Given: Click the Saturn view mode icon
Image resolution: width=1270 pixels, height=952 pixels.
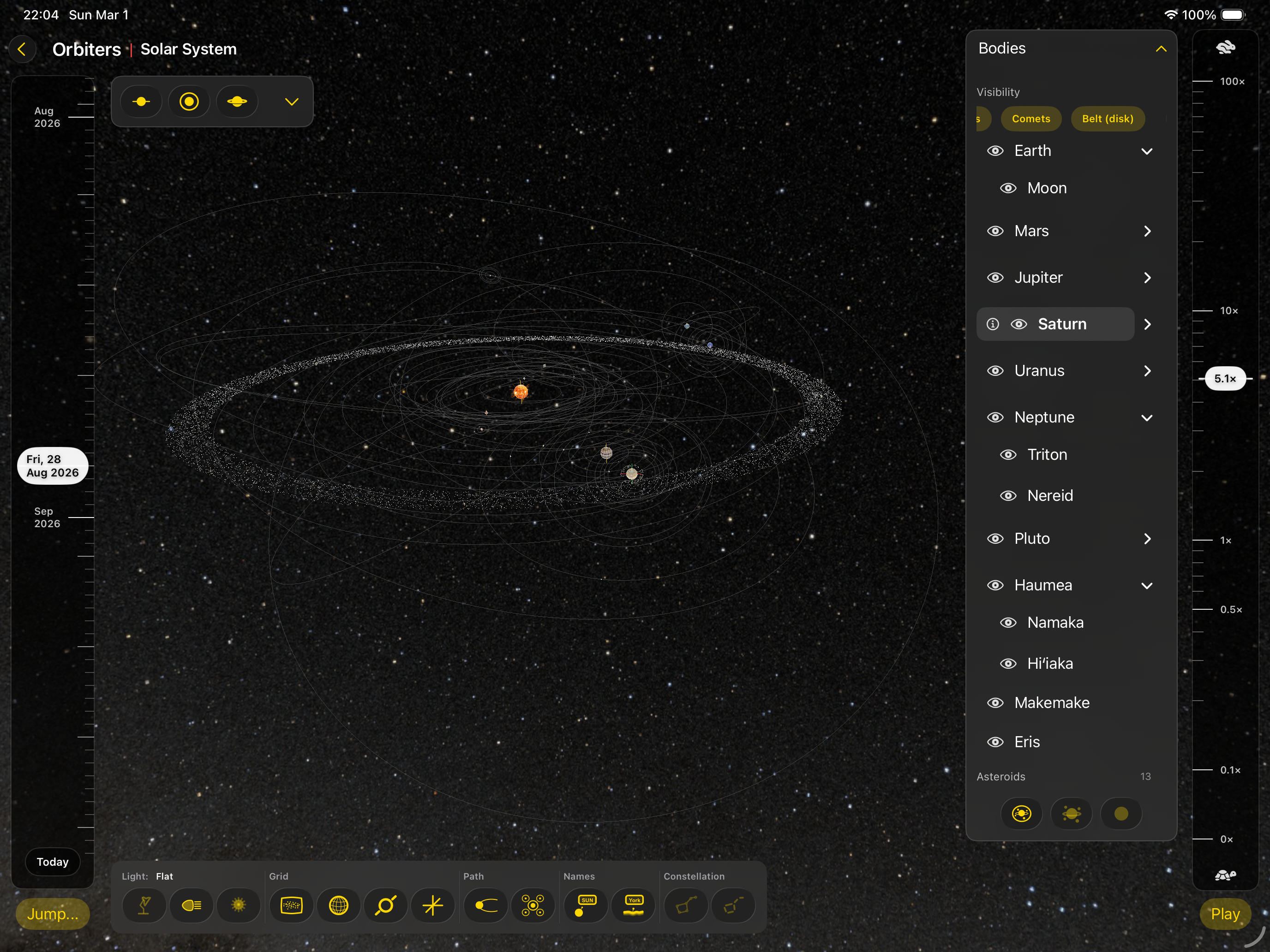Looking at the screenshot, I should [x=237, y=101].
